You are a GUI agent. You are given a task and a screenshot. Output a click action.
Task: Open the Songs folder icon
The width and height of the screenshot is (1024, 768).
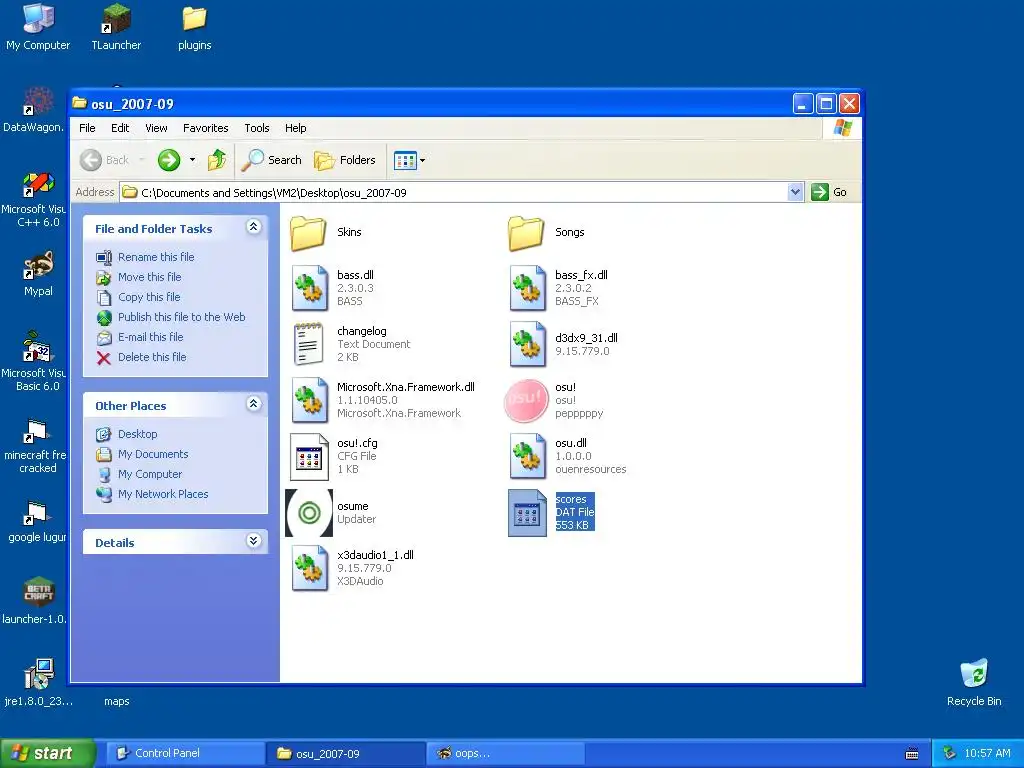coord(526,233)
